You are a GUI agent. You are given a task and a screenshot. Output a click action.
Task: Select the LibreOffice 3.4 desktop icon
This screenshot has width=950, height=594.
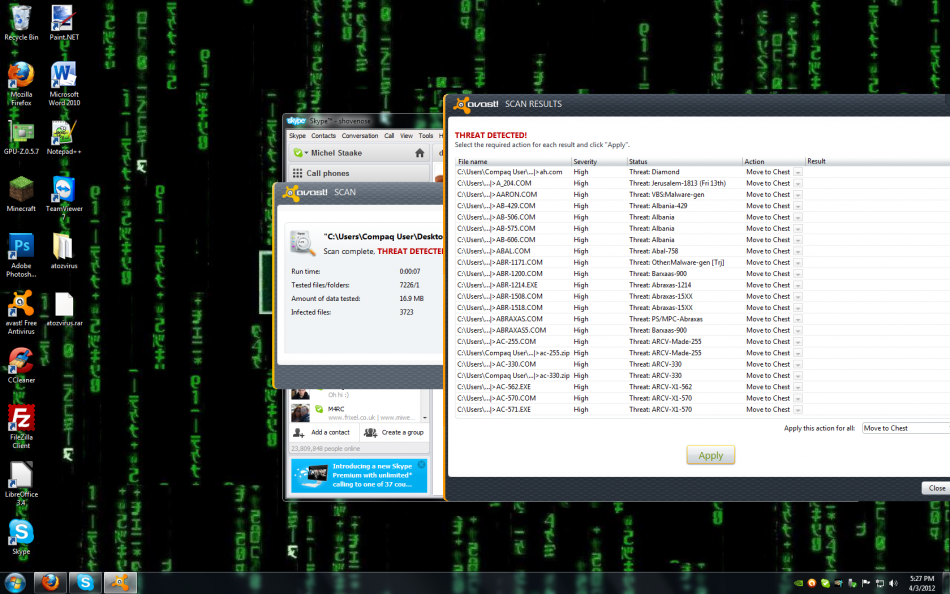pyautogui.click(x=21, y=483)
